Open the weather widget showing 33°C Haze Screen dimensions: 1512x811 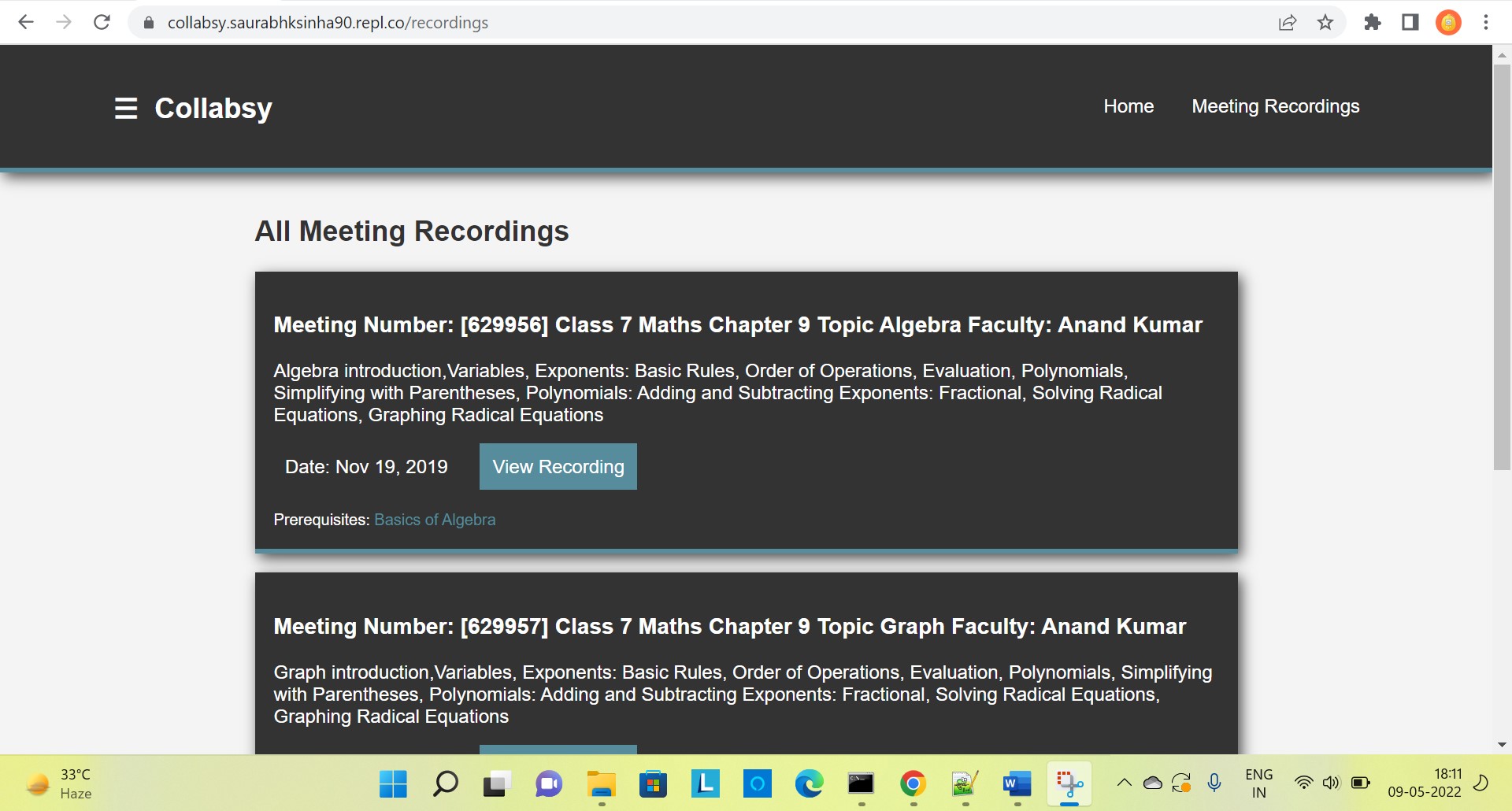pos(59,784)
